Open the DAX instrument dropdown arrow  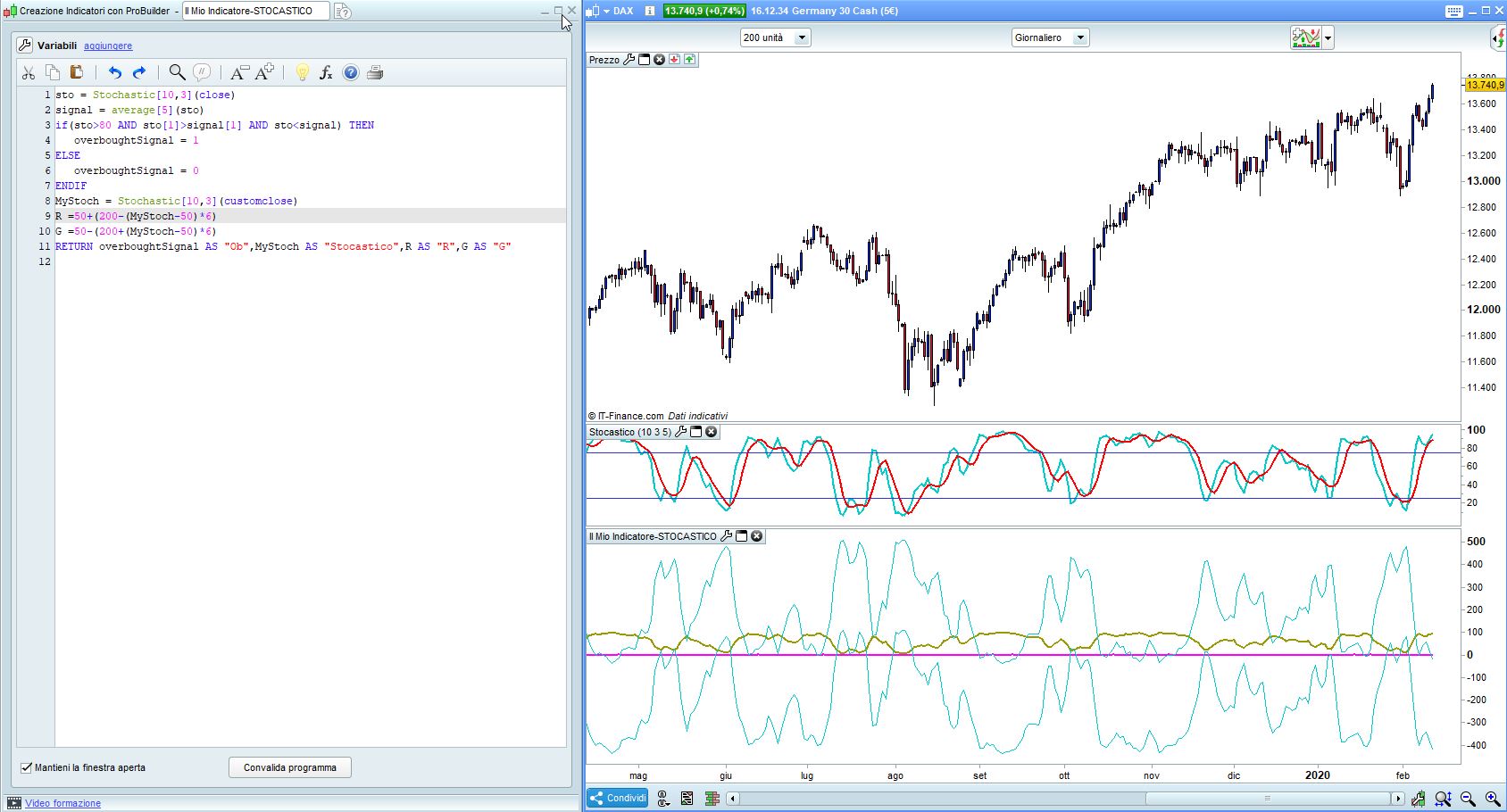(x=605, y=11)
